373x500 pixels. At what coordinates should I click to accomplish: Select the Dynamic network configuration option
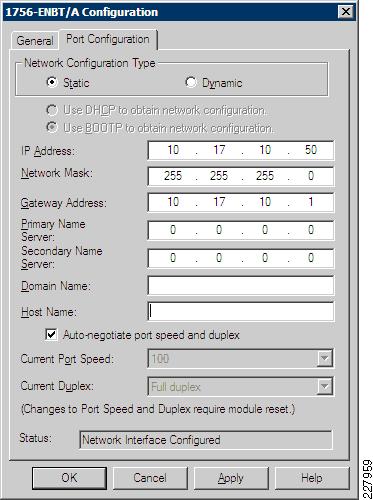tap(191, 82)
